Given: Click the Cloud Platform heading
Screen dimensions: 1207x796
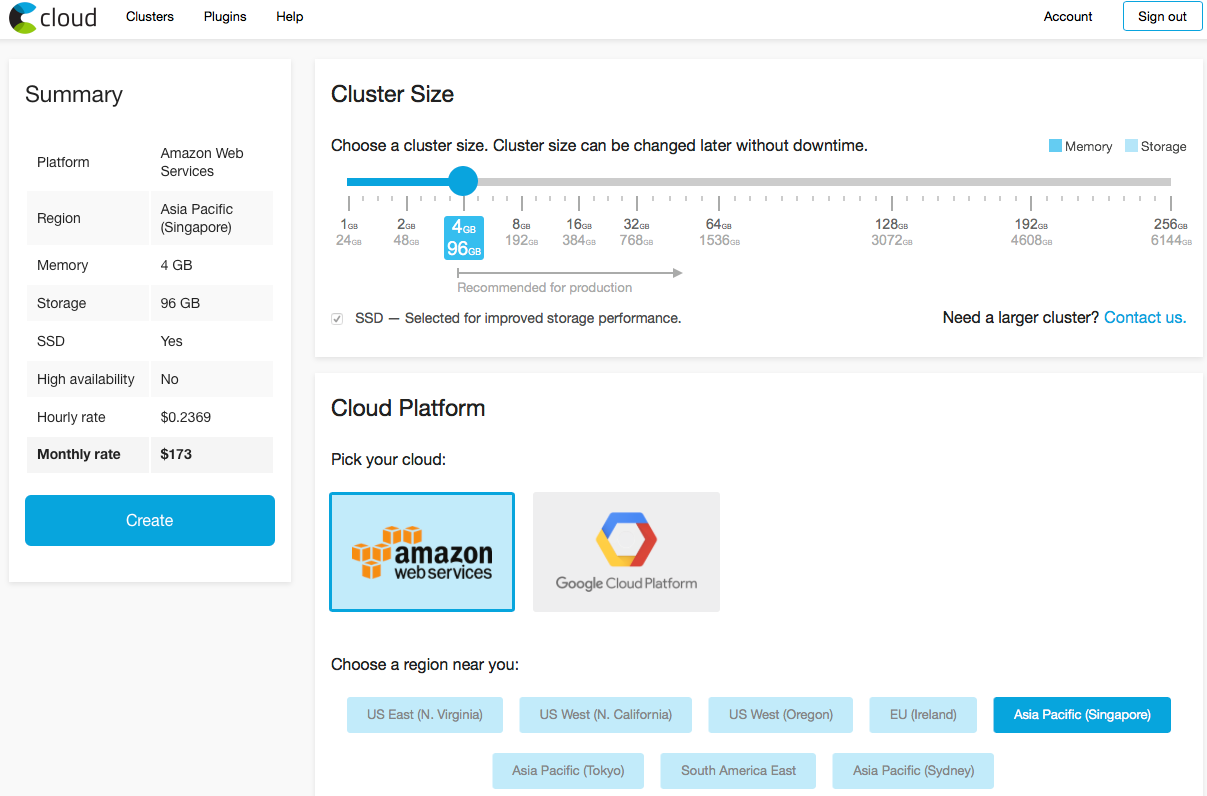Looking at the screenshot, I should tap(408, 408).
